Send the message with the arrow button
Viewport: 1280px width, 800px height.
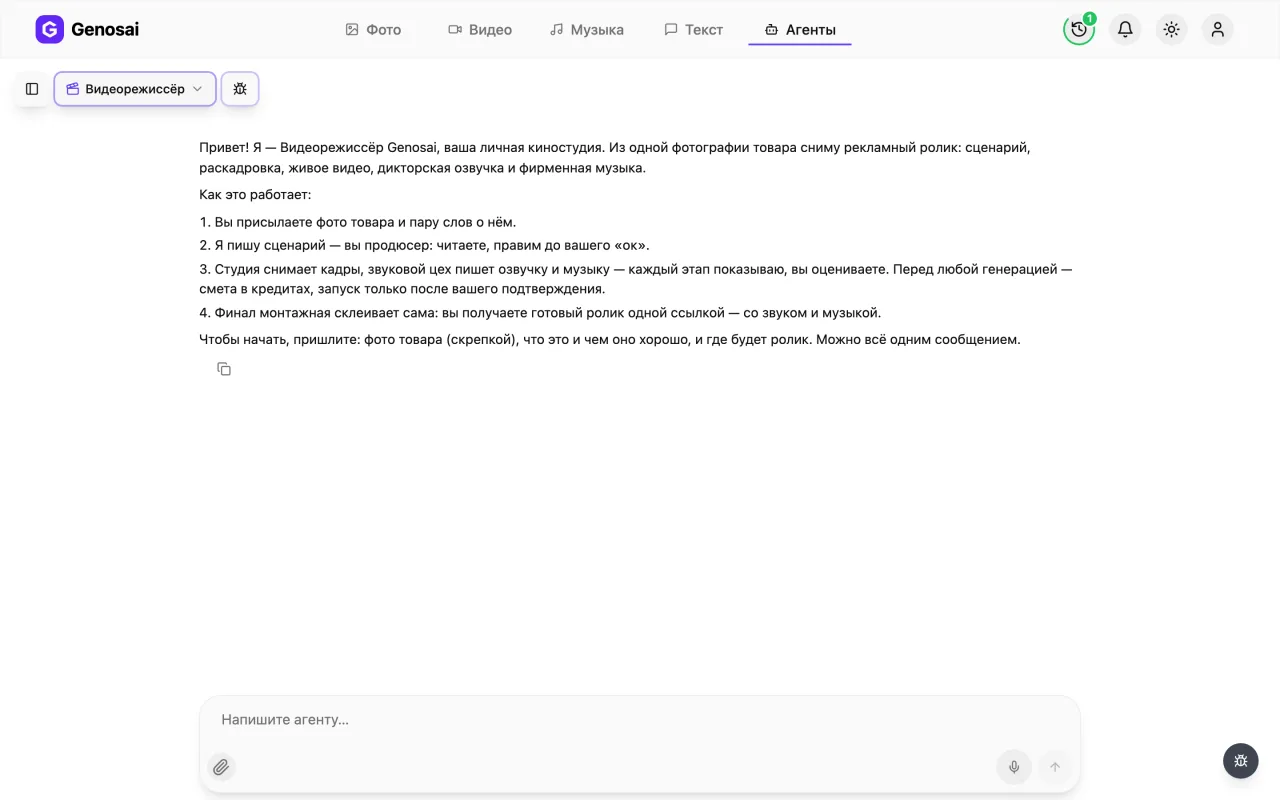pos(1055,767)
